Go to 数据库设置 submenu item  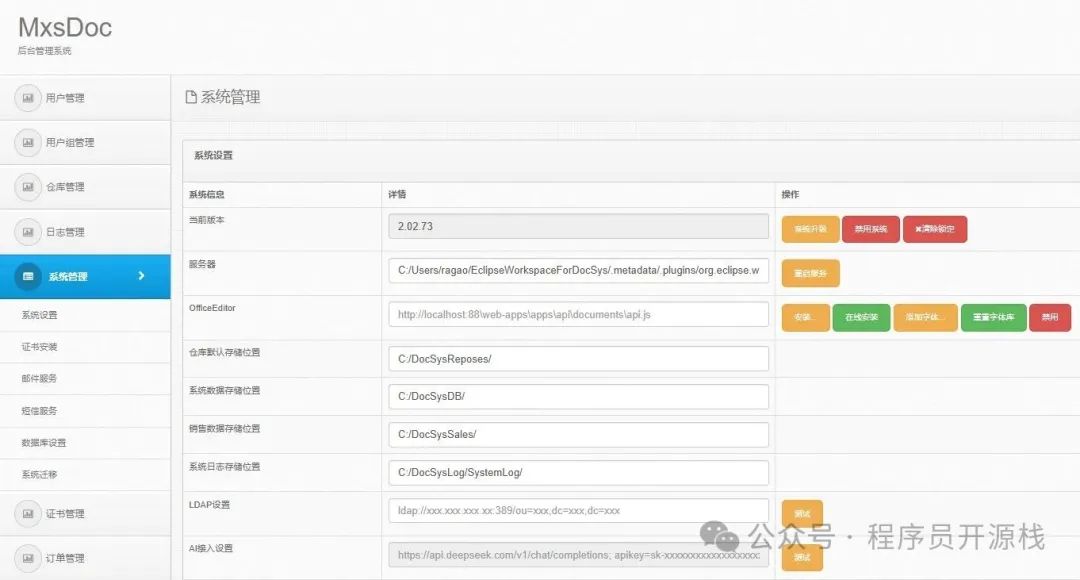click(x=44, y=443)
